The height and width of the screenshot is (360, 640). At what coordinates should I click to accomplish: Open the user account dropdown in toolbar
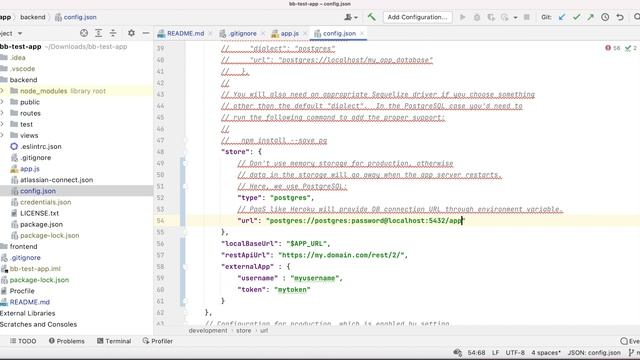click(x=351, y=17)
